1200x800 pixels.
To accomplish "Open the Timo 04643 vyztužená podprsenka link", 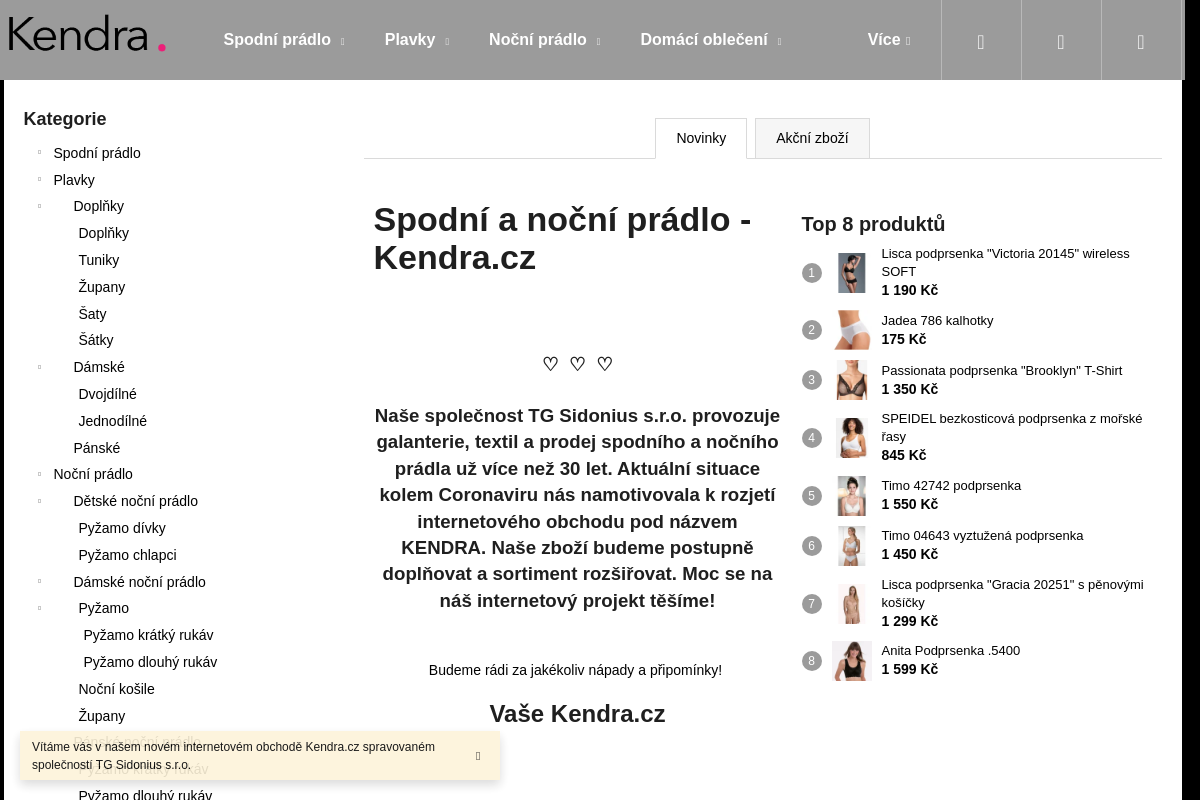I will pyautogui.click(x=982, y=536).
